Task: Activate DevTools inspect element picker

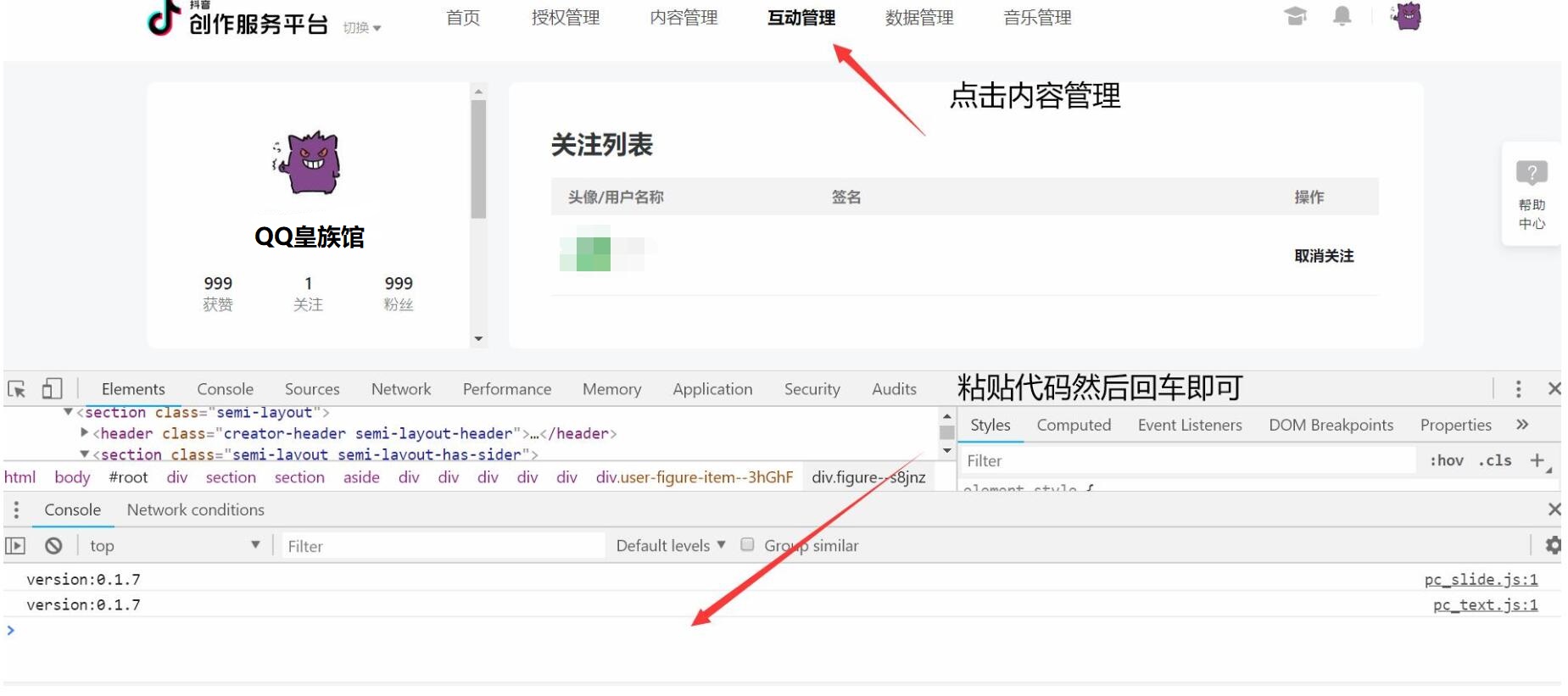Action: point(17,389)
